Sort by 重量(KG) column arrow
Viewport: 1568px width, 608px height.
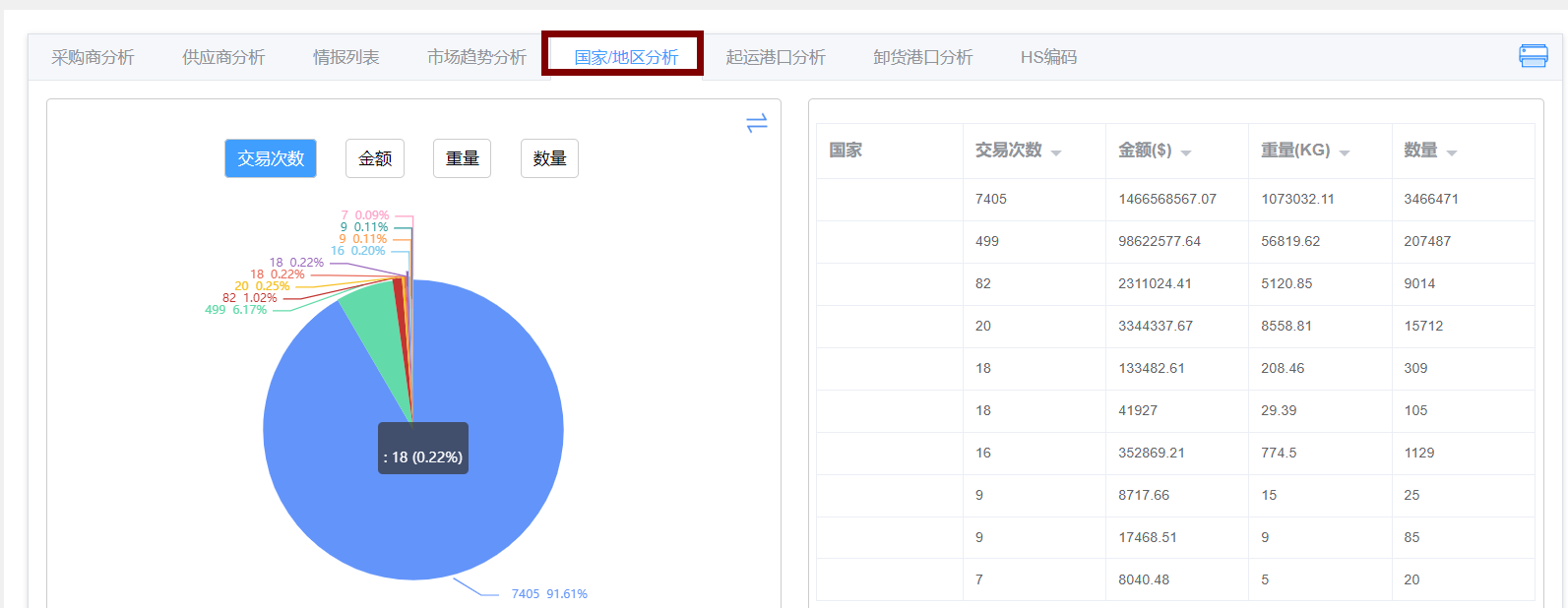coord(1345,152)
